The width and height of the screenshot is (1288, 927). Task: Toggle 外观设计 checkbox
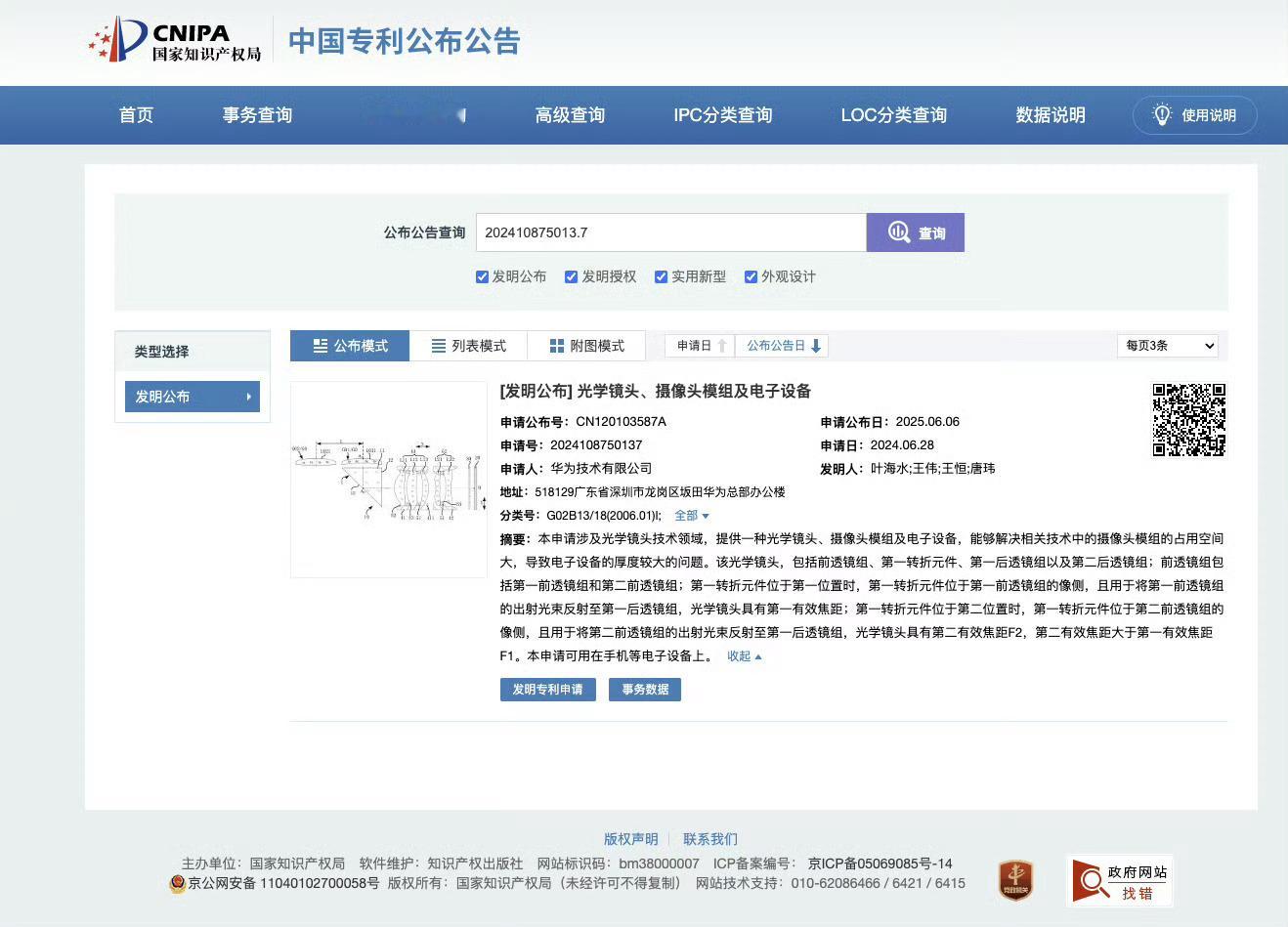coord(751,276)
